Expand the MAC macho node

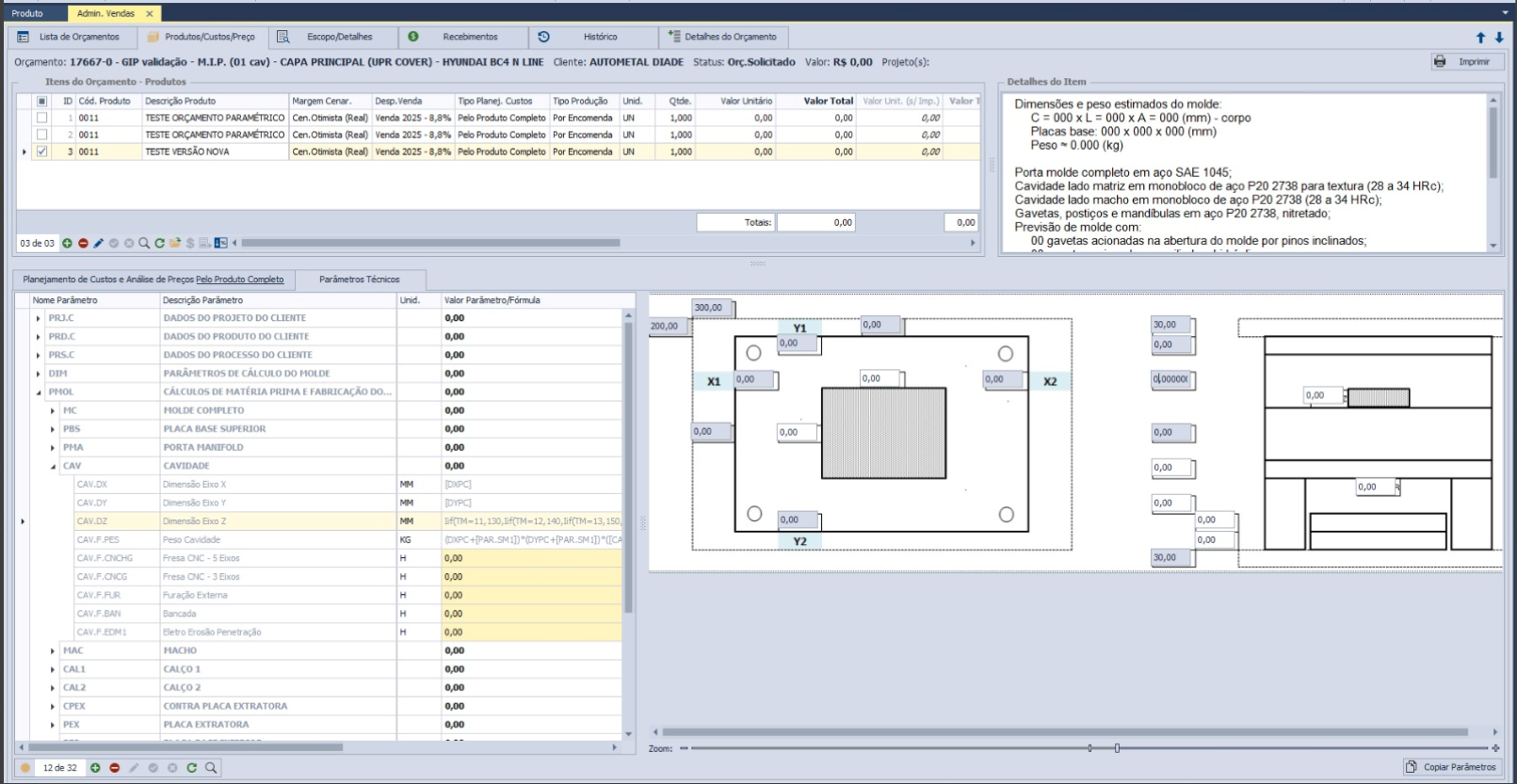click(x=53, y=650)
